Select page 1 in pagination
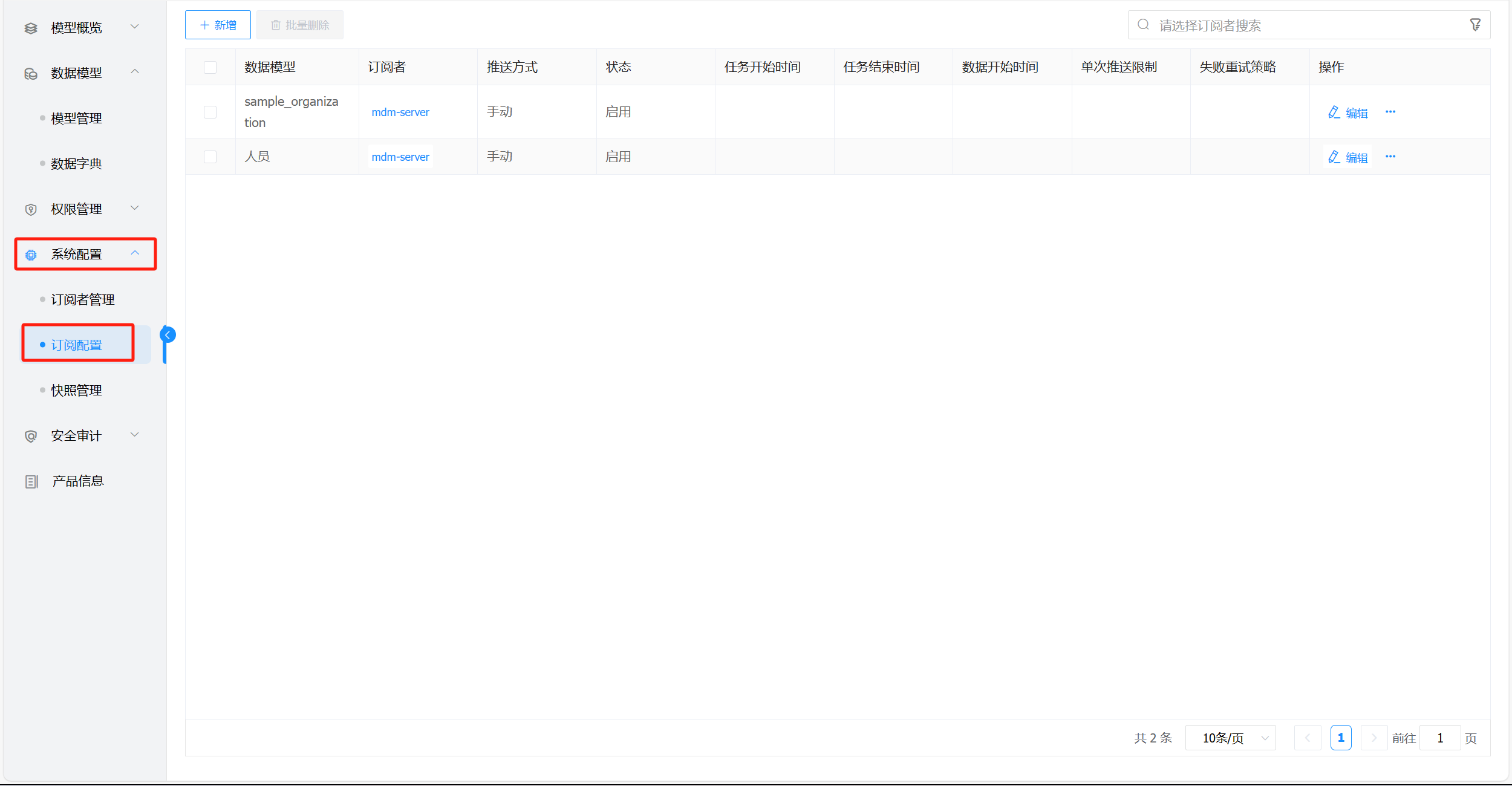This screenshot has height=786, width=1512. tap(1341, 738)
